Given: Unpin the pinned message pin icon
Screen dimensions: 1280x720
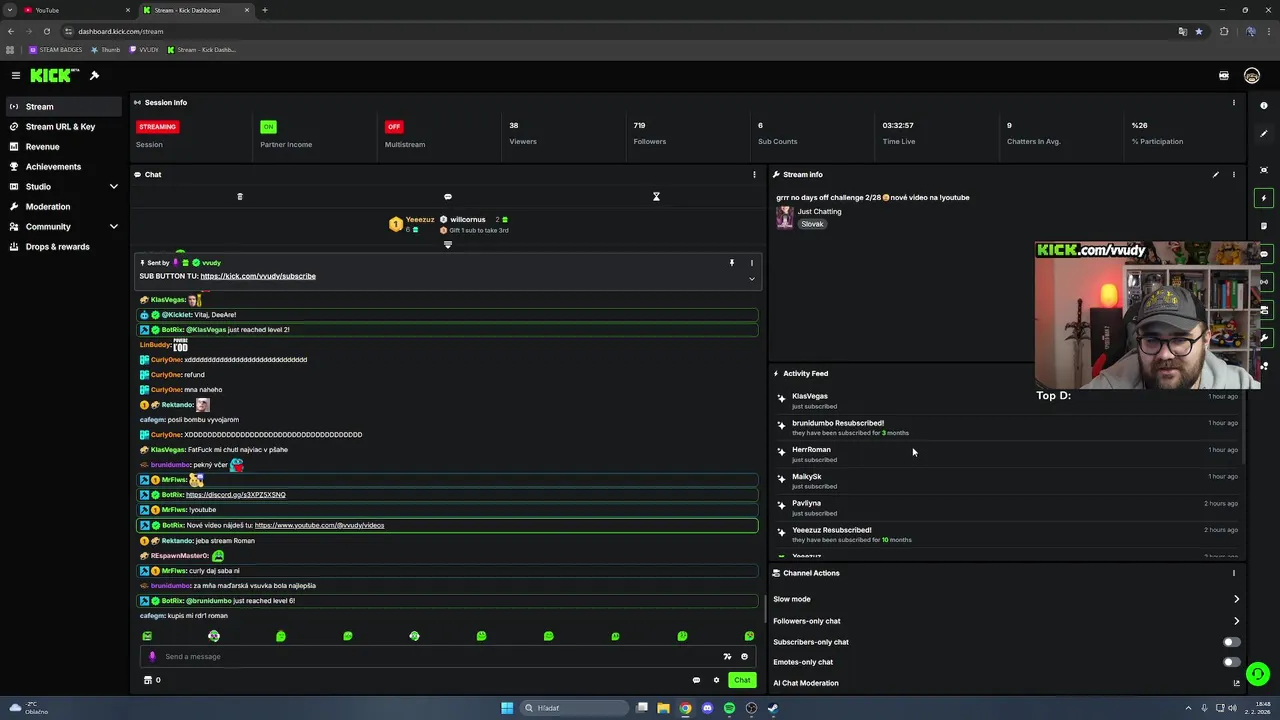Looking at the screenshot, I should coord(731,263).
